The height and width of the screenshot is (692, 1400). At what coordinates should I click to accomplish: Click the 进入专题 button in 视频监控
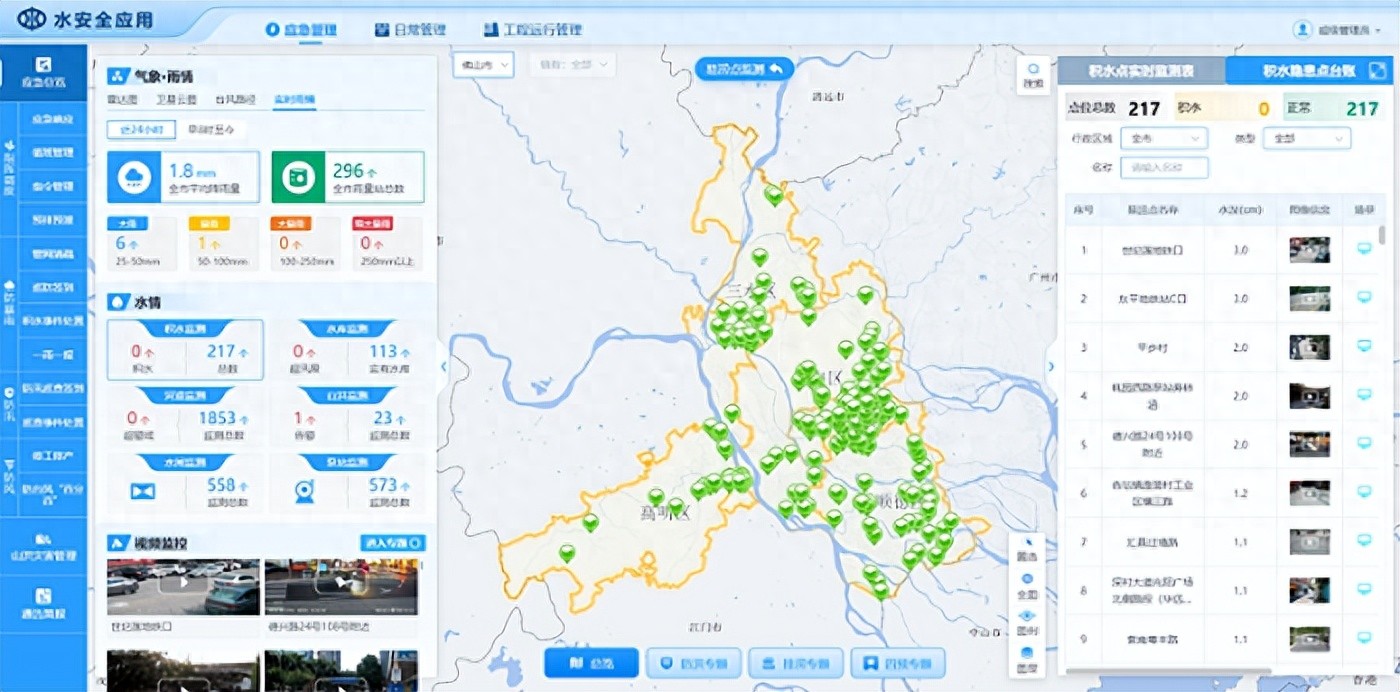point(392,543)
